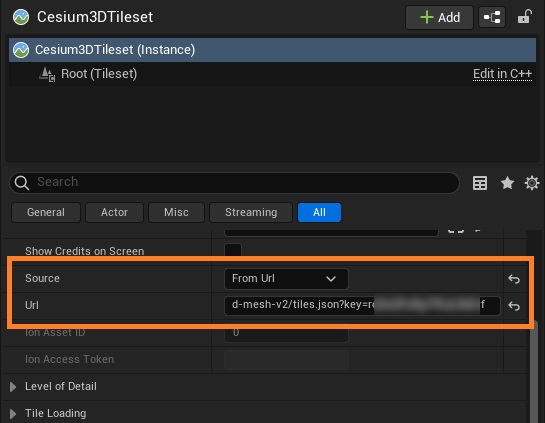Click the Cesium3DTileset actor title

click(x=95, y=17)
